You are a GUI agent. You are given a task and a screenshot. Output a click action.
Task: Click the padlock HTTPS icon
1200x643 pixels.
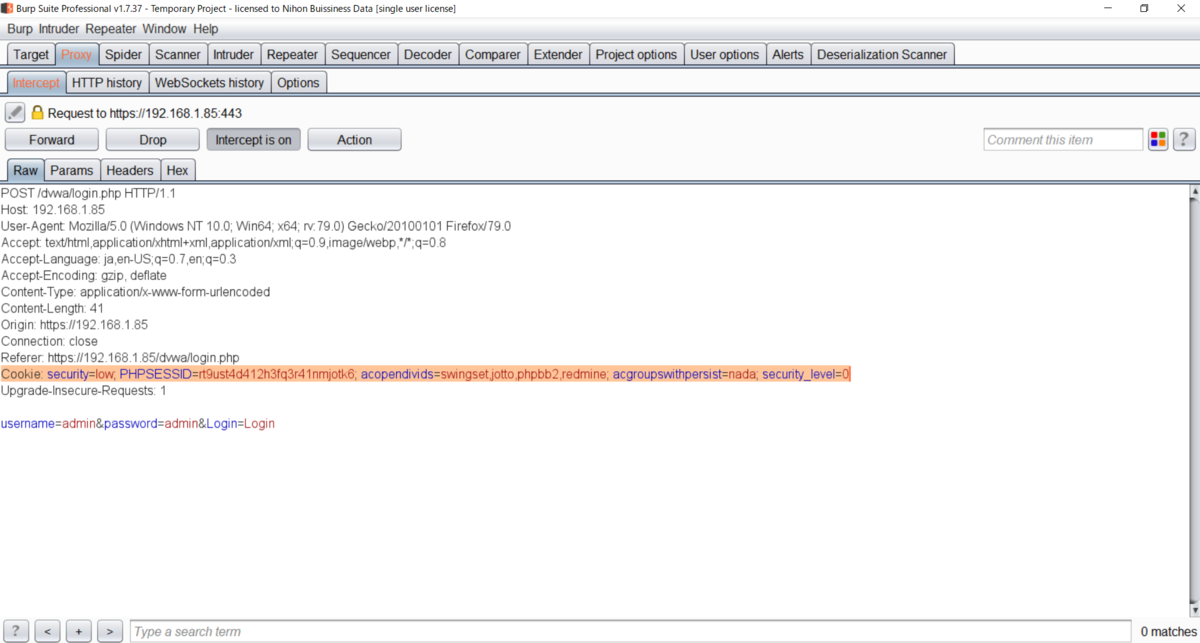click(x=38, y=113)
